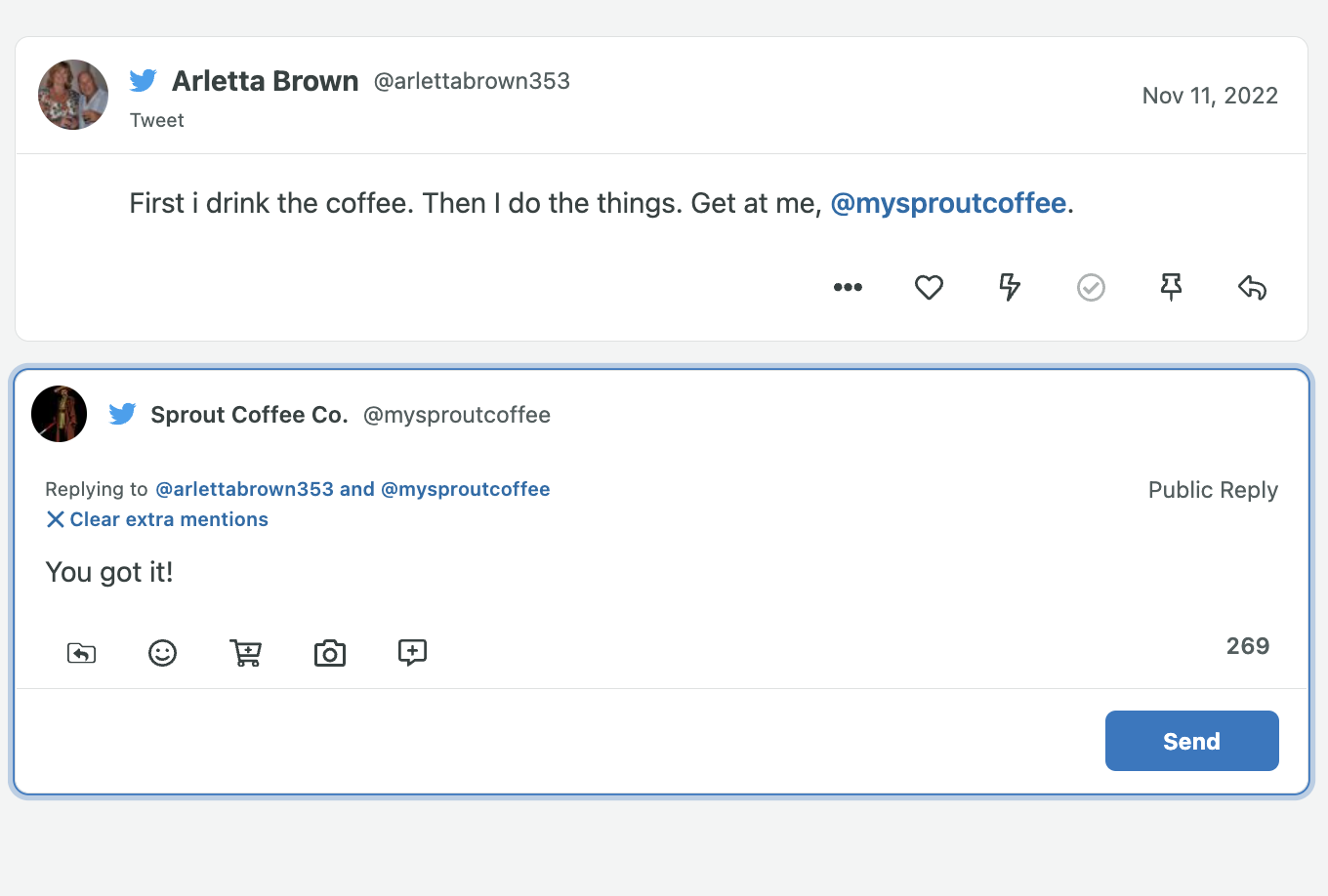Pin Arletta's tweet using the pushpin icon
The width and height of the screenshot is (1328, 896).
point(1171,287)
